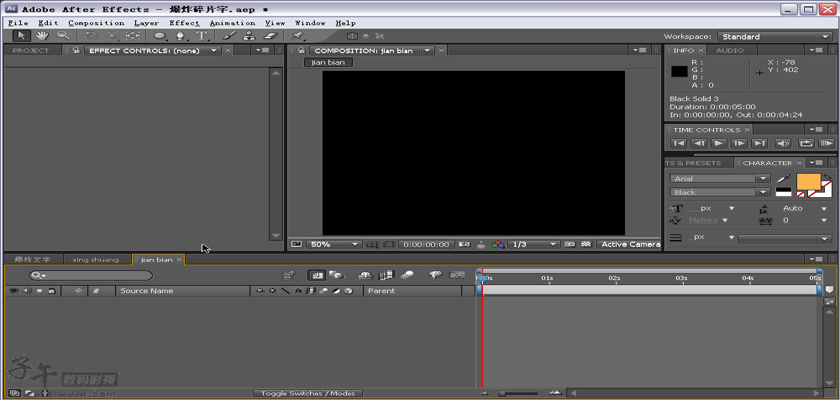Switch to the Audio panel tab
The width and height of the screenshot is (840, 400).
click(730, 50)
